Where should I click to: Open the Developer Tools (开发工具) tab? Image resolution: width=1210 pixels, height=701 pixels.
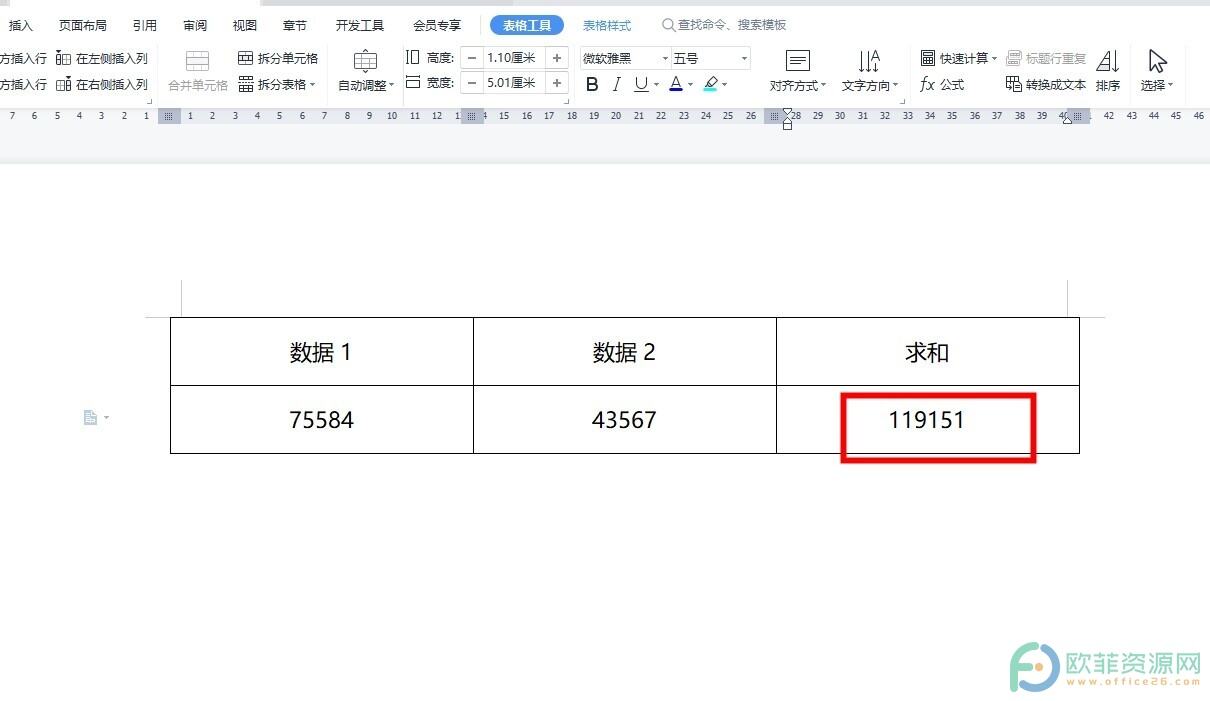360,25
